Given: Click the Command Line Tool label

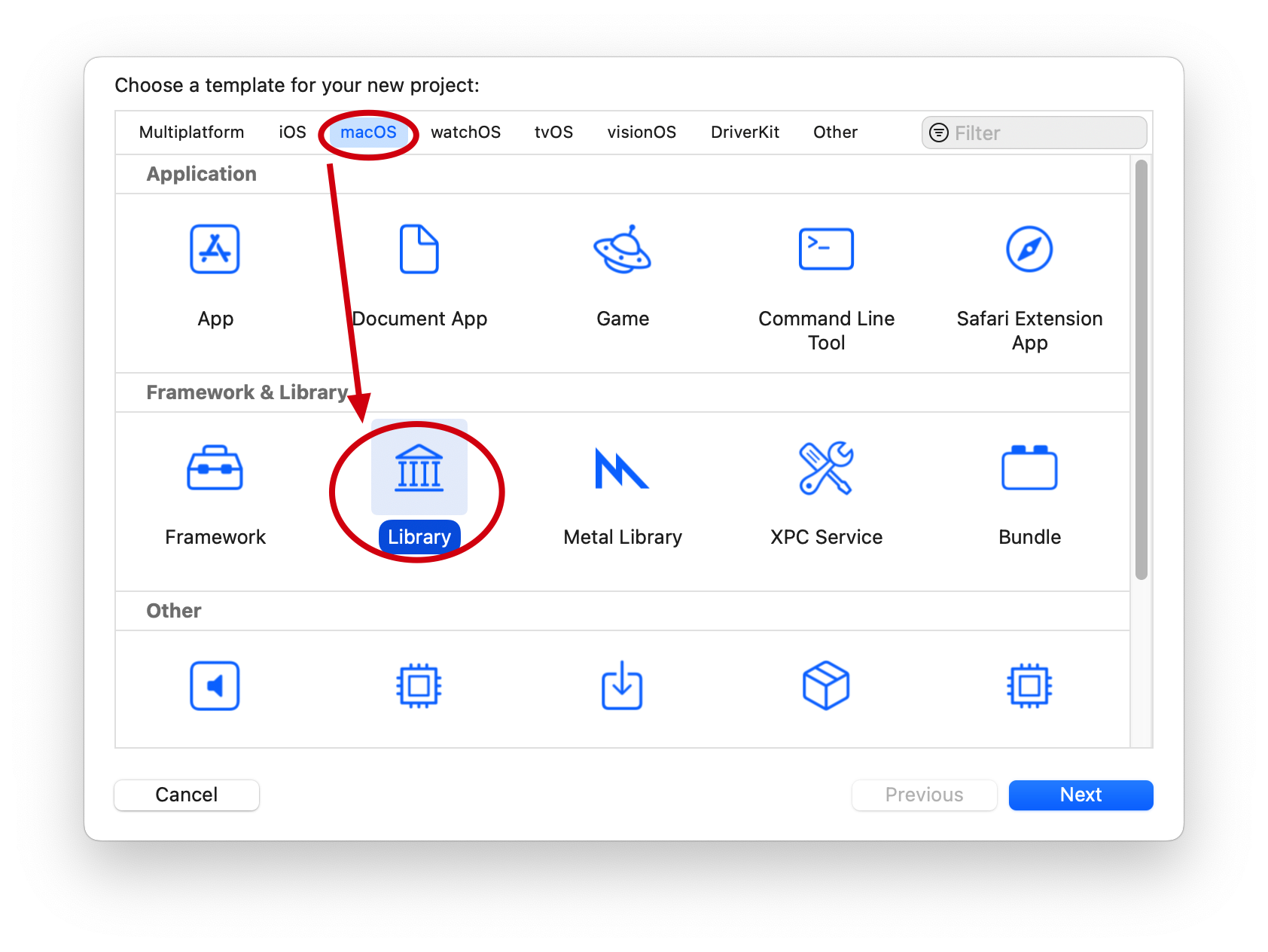Looking at the screenshot, I should coord(826,331).
